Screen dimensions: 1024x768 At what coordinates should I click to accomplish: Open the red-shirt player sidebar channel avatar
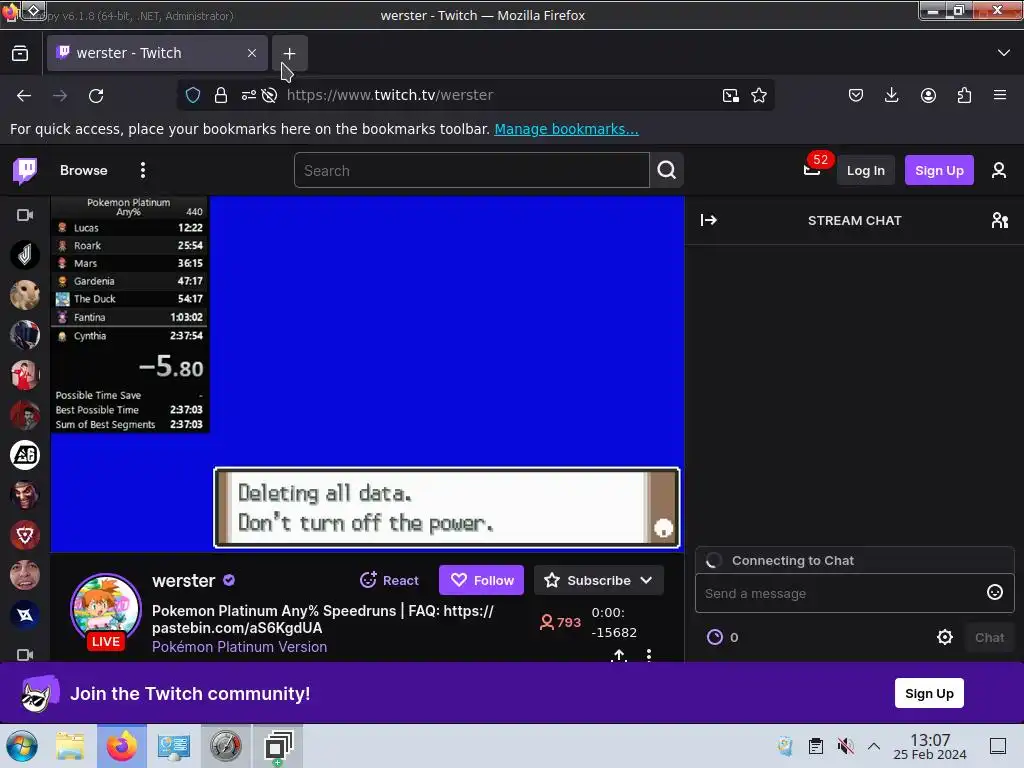(25, 375)
